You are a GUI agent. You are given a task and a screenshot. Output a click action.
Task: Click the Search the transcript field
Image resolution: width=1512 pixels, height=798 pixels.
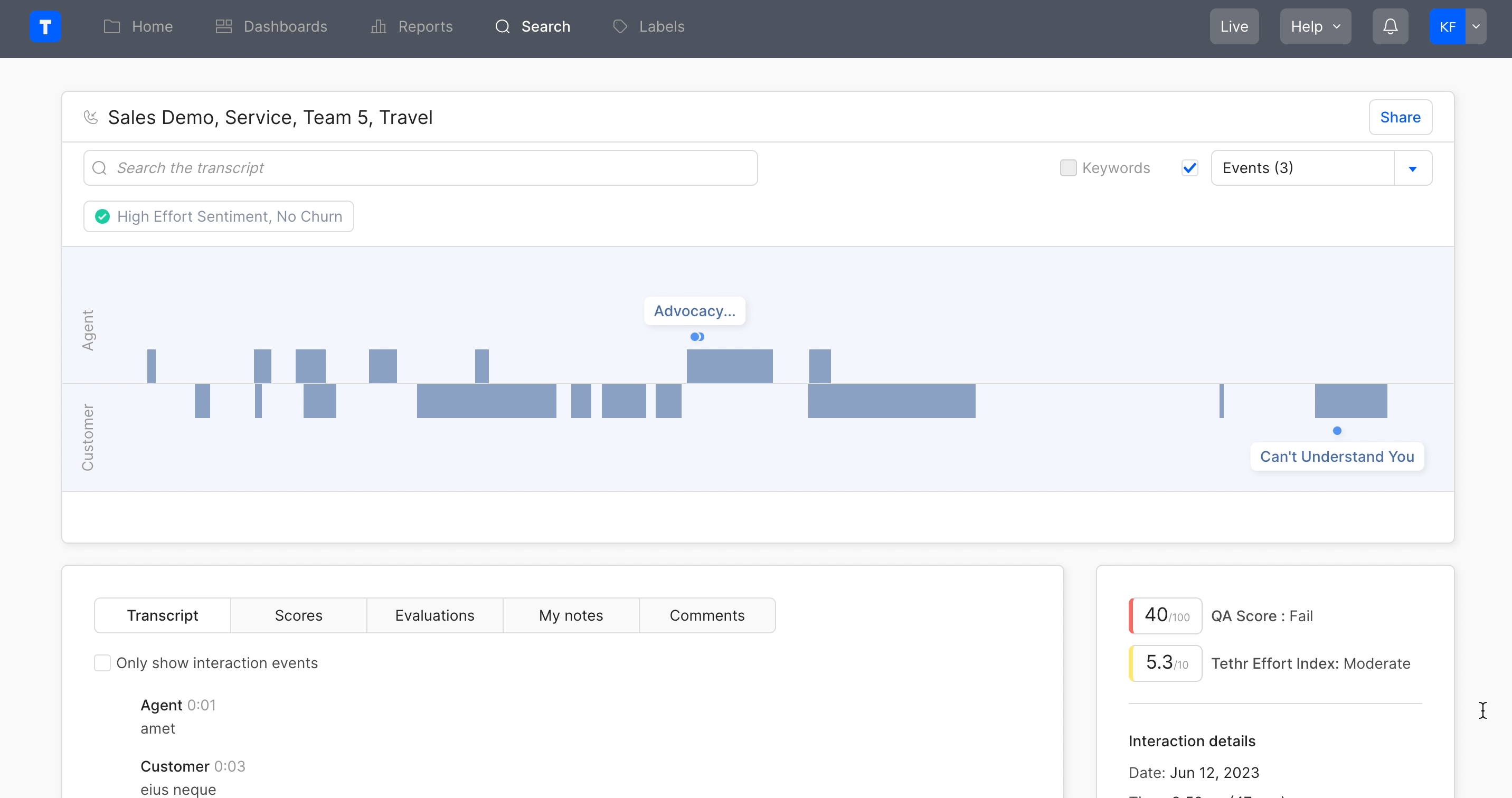[x=420, y=168]
